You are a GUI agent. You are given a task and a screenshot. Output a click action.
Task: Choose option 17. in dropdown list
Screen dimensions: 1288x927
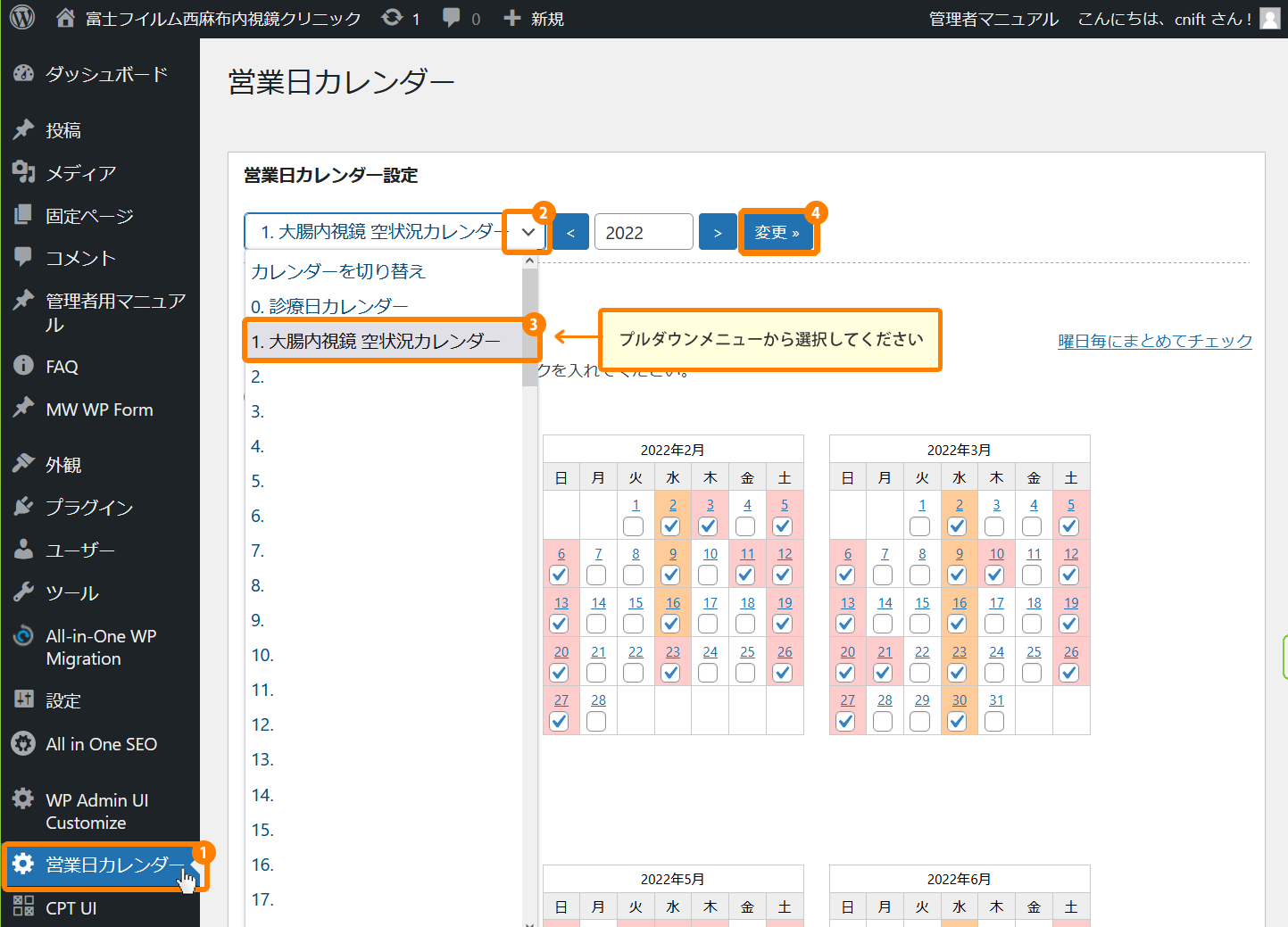[384, 899]
